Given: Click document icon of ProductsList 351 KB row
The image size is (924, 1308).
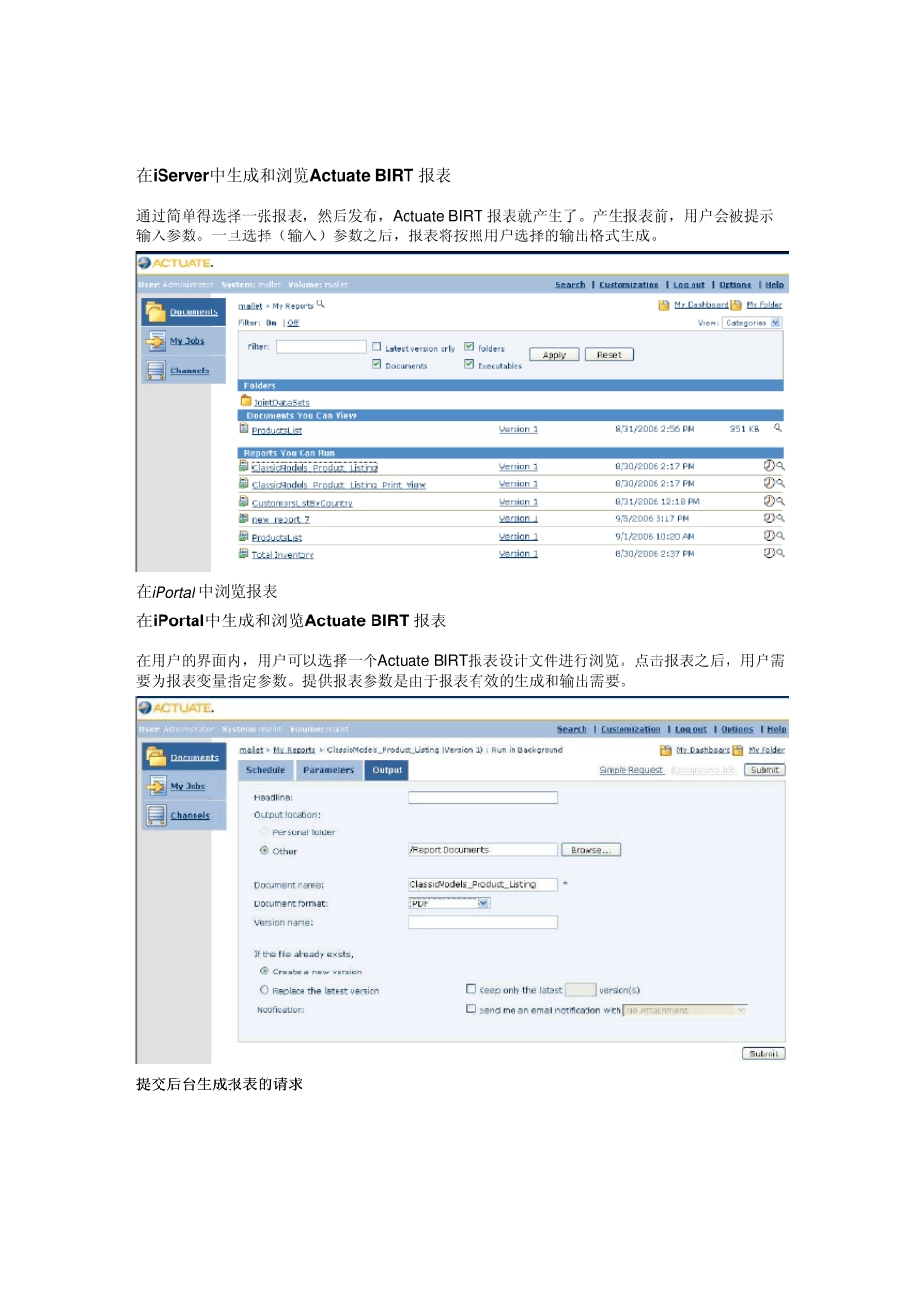Looking at the screenshot, I should 244,428.
